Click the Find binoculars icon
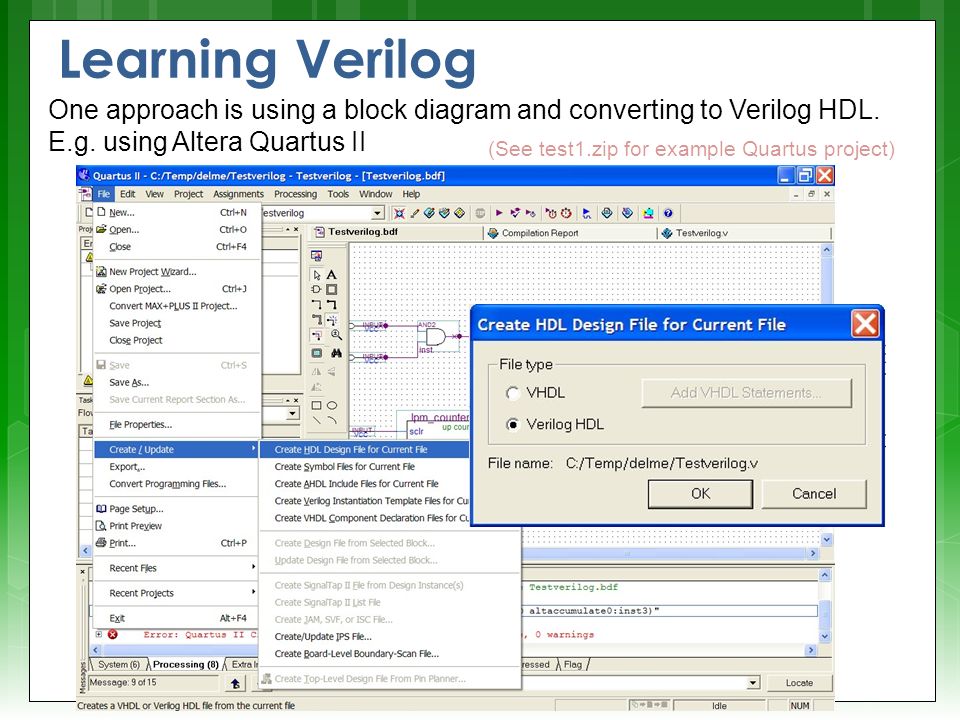Viewport: 960px width, 720px height. (336, 353)
